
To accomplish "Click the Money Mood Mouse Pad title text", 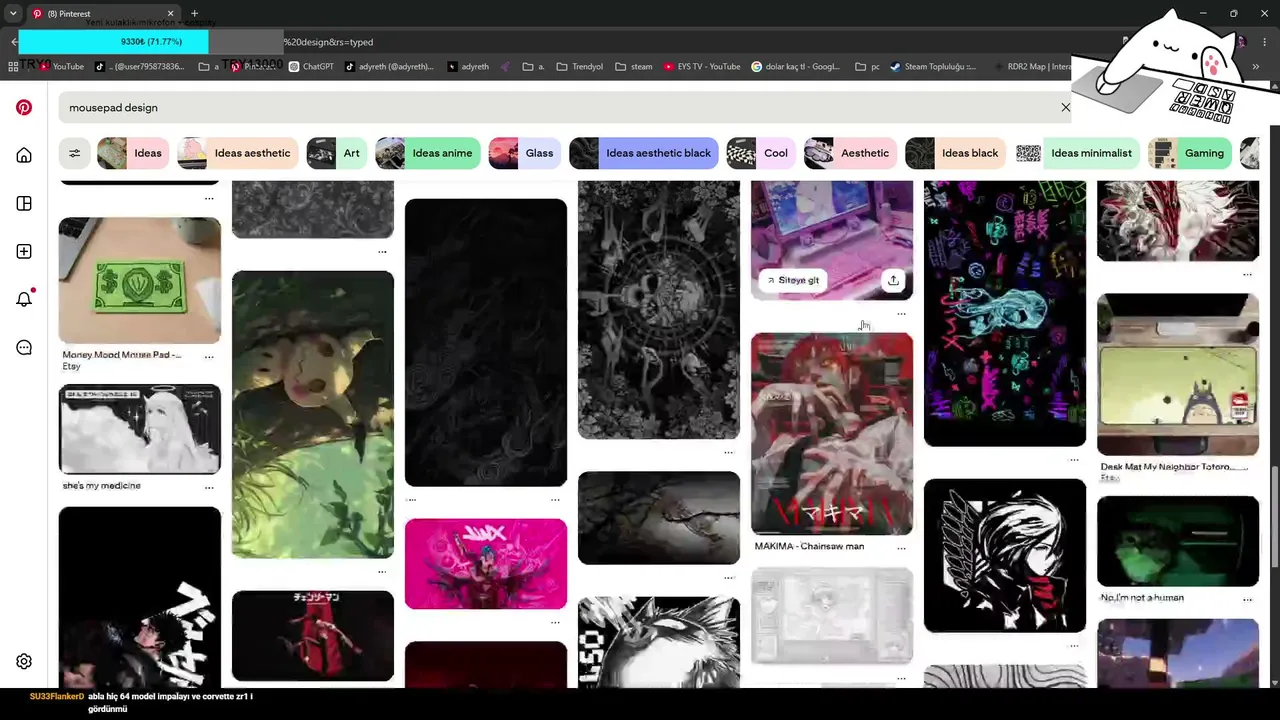I will pyautogui.click(x=122, y=355).
